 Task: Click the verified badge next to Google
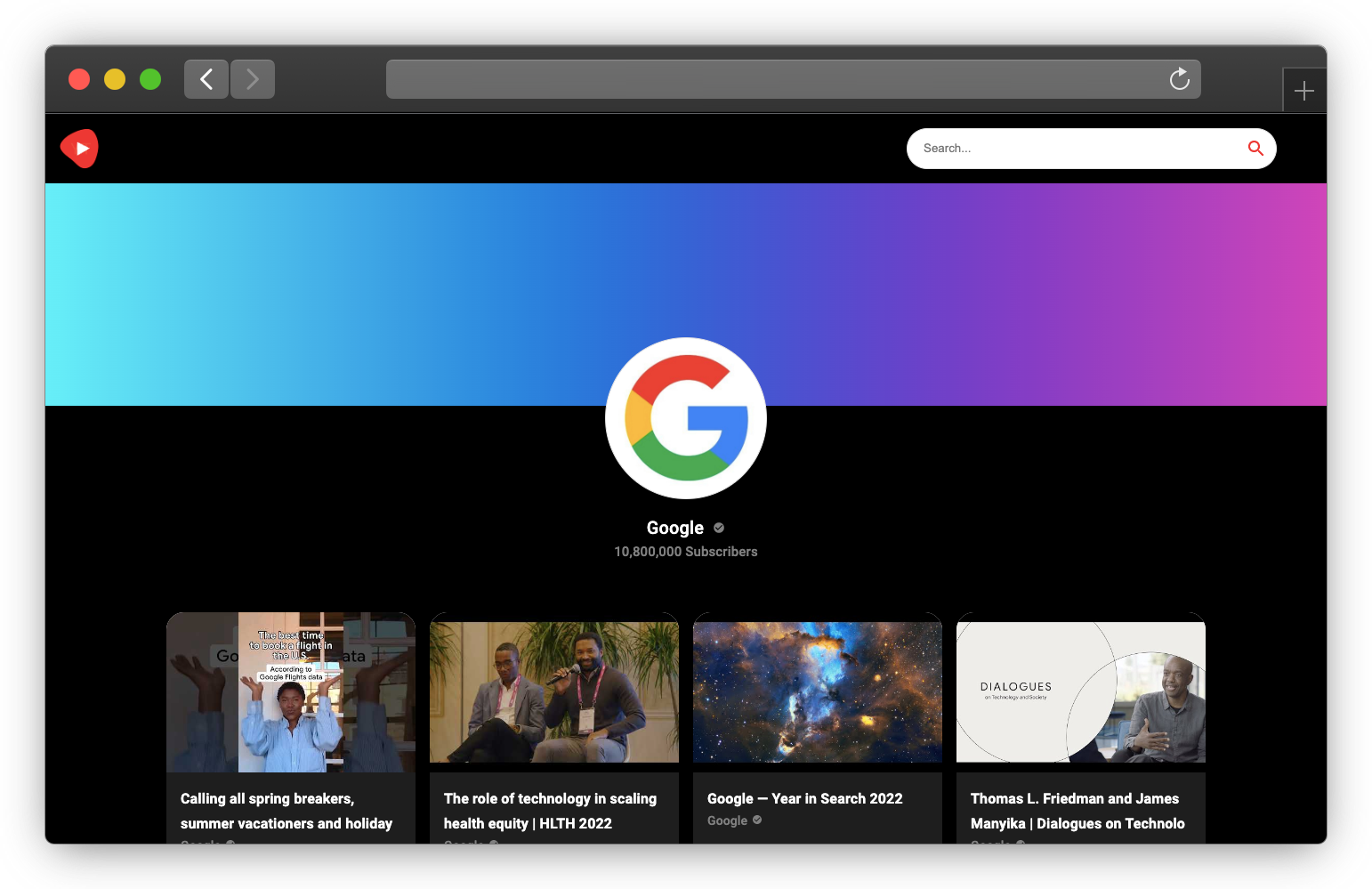click(718, 528)
